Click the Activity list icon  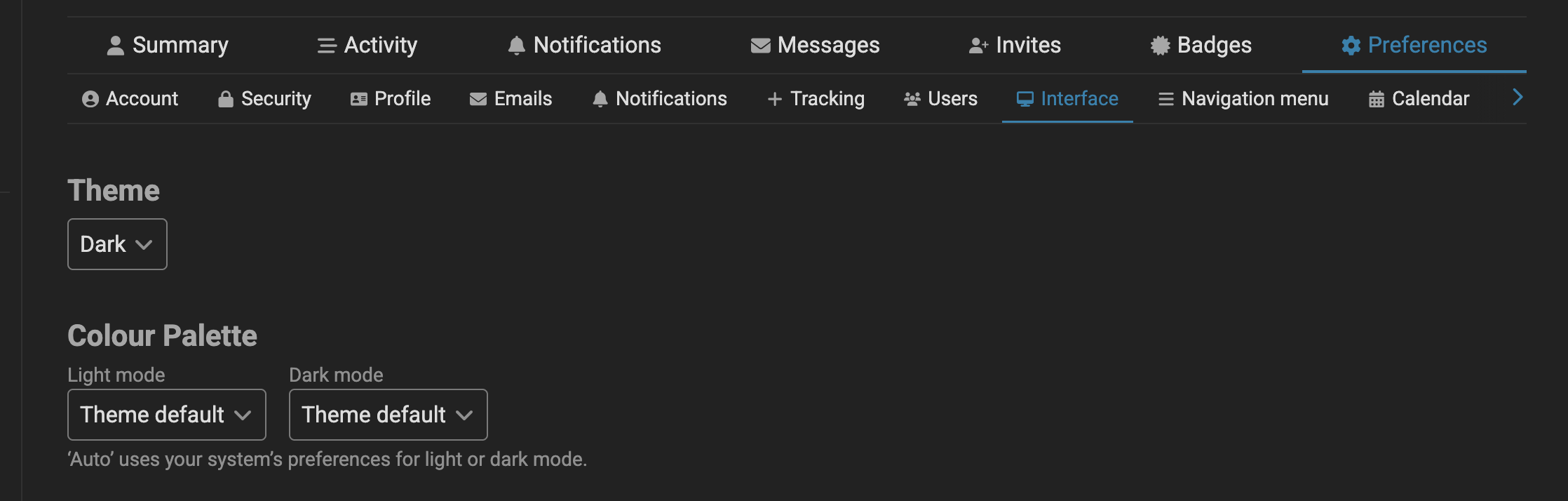pyautogui.click(x=327, y=46)
